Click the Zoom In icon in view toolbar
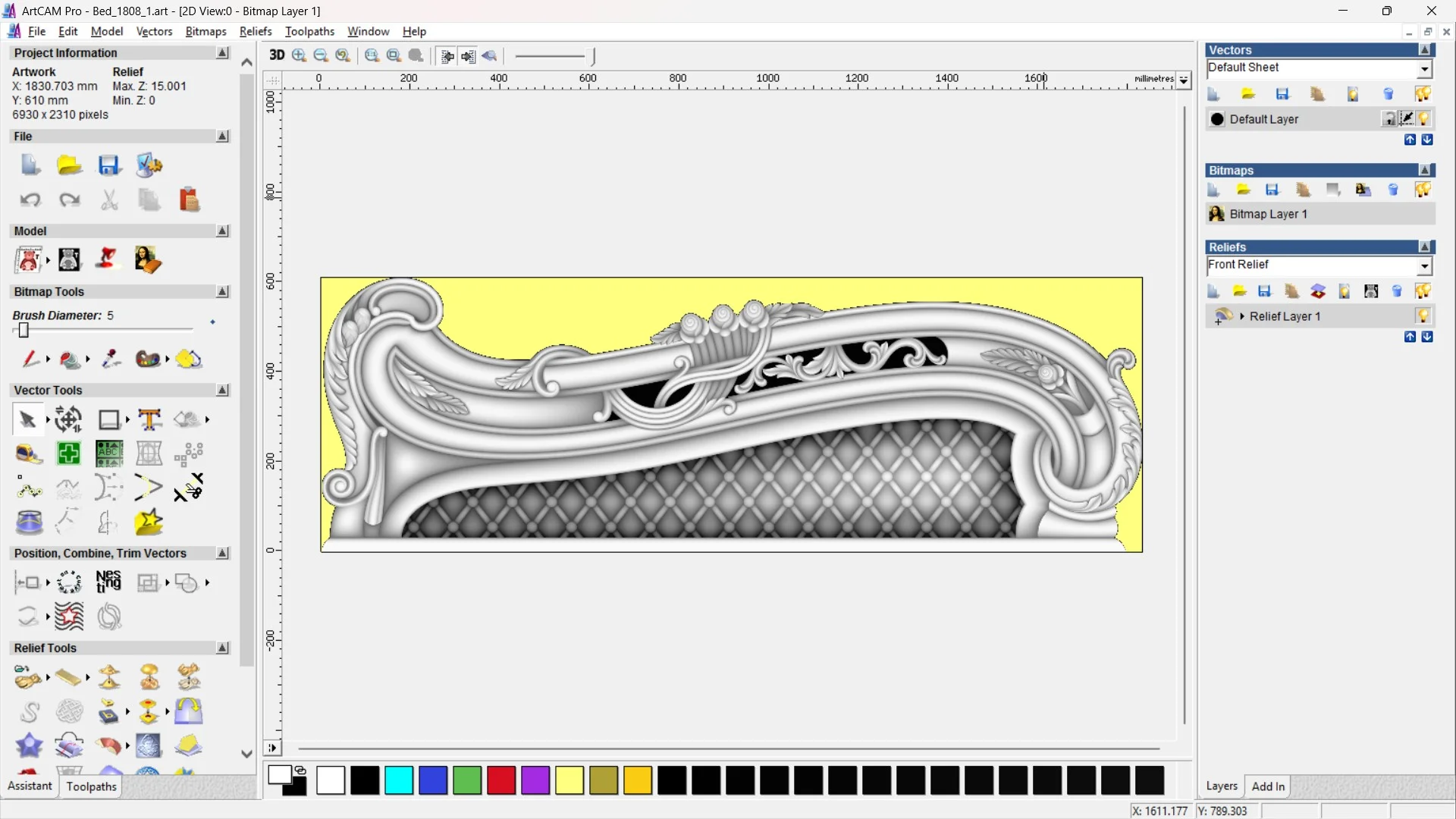This screenshot has width=1456, height=819. pyautogui.click(x=299, y=55)
